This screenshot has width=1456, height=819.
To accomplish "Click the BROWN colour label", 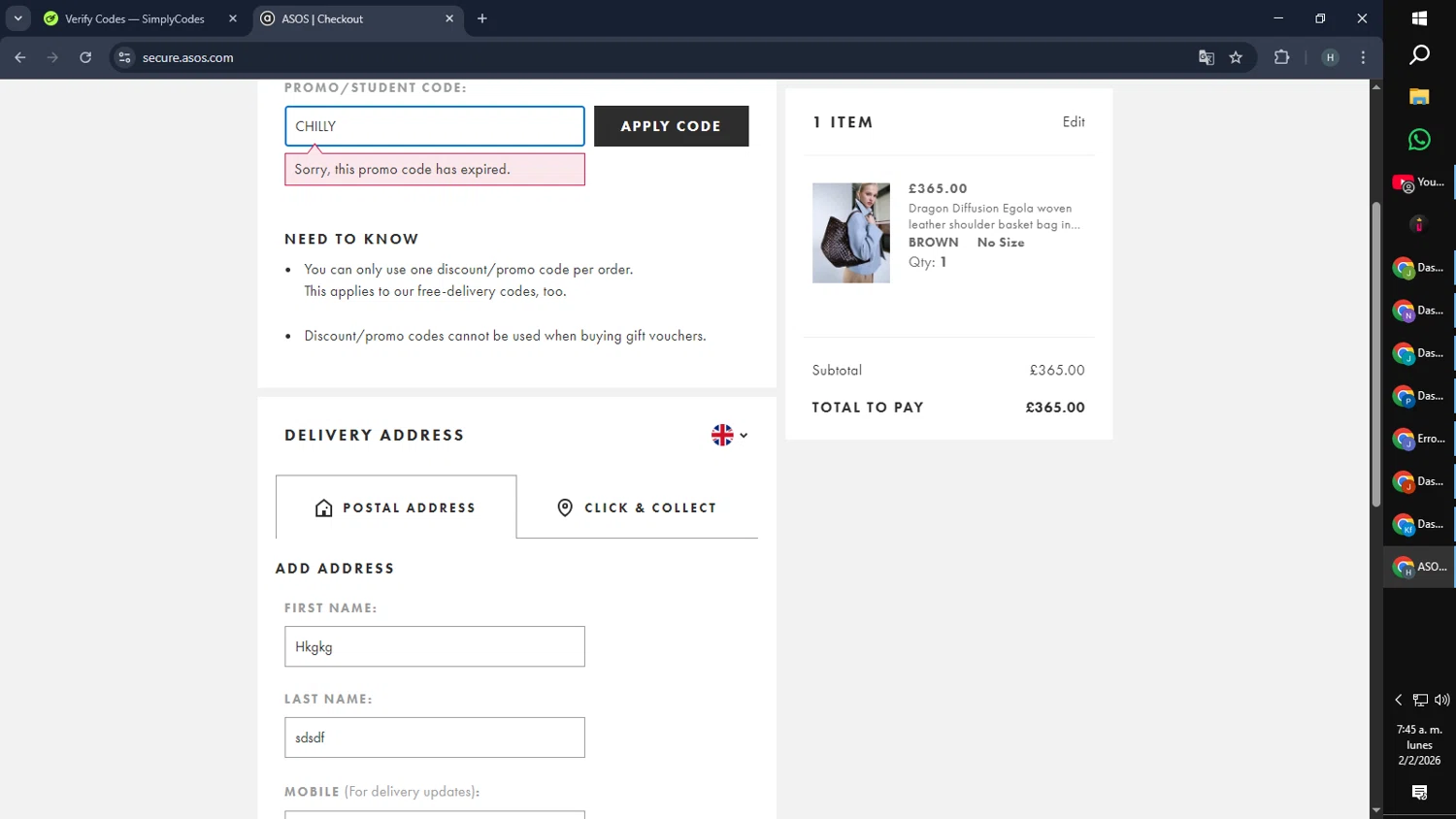I will (934, 243).
